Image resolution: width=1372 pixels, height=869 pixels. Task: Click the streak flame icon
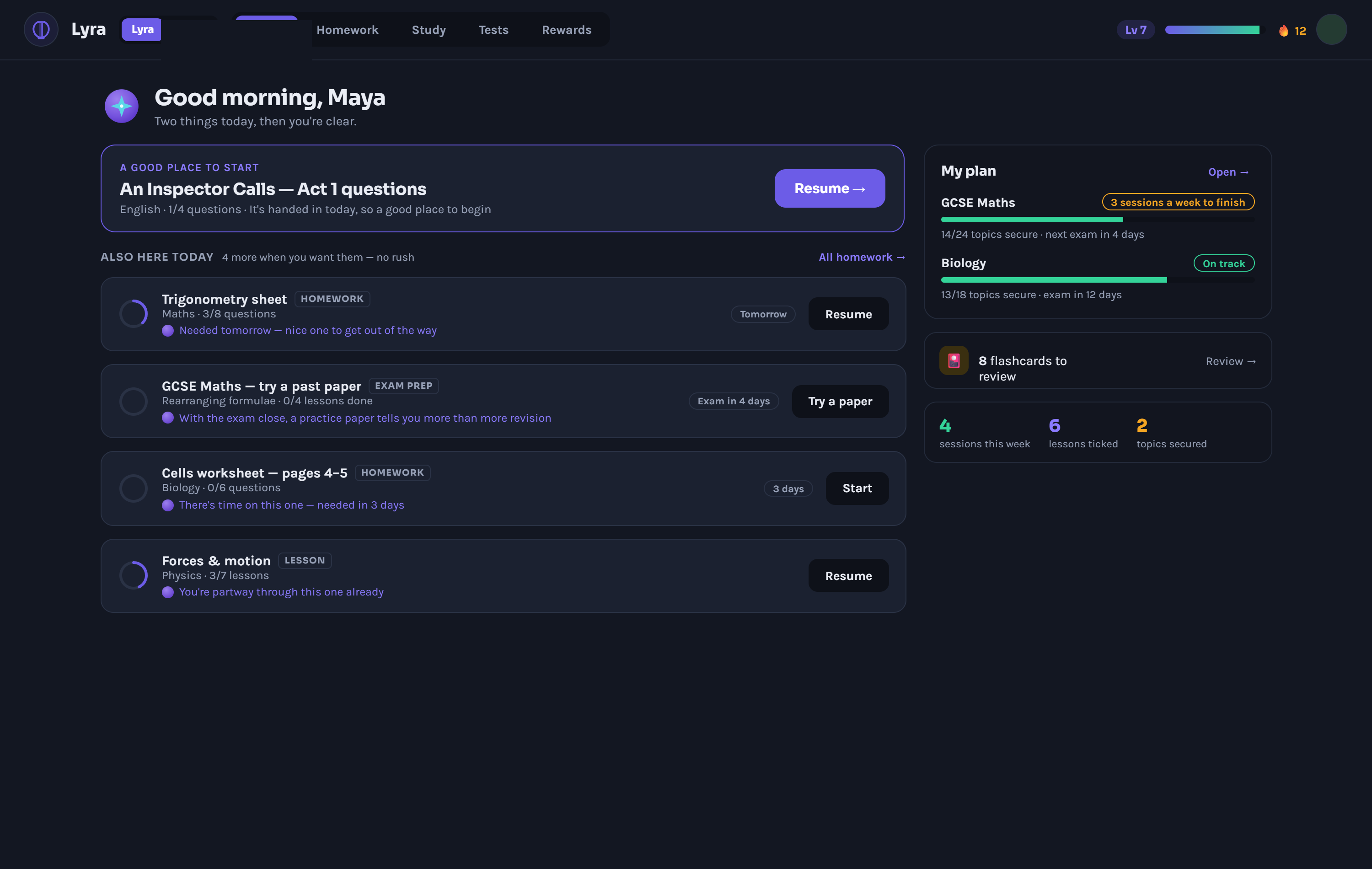point(1284,31)
